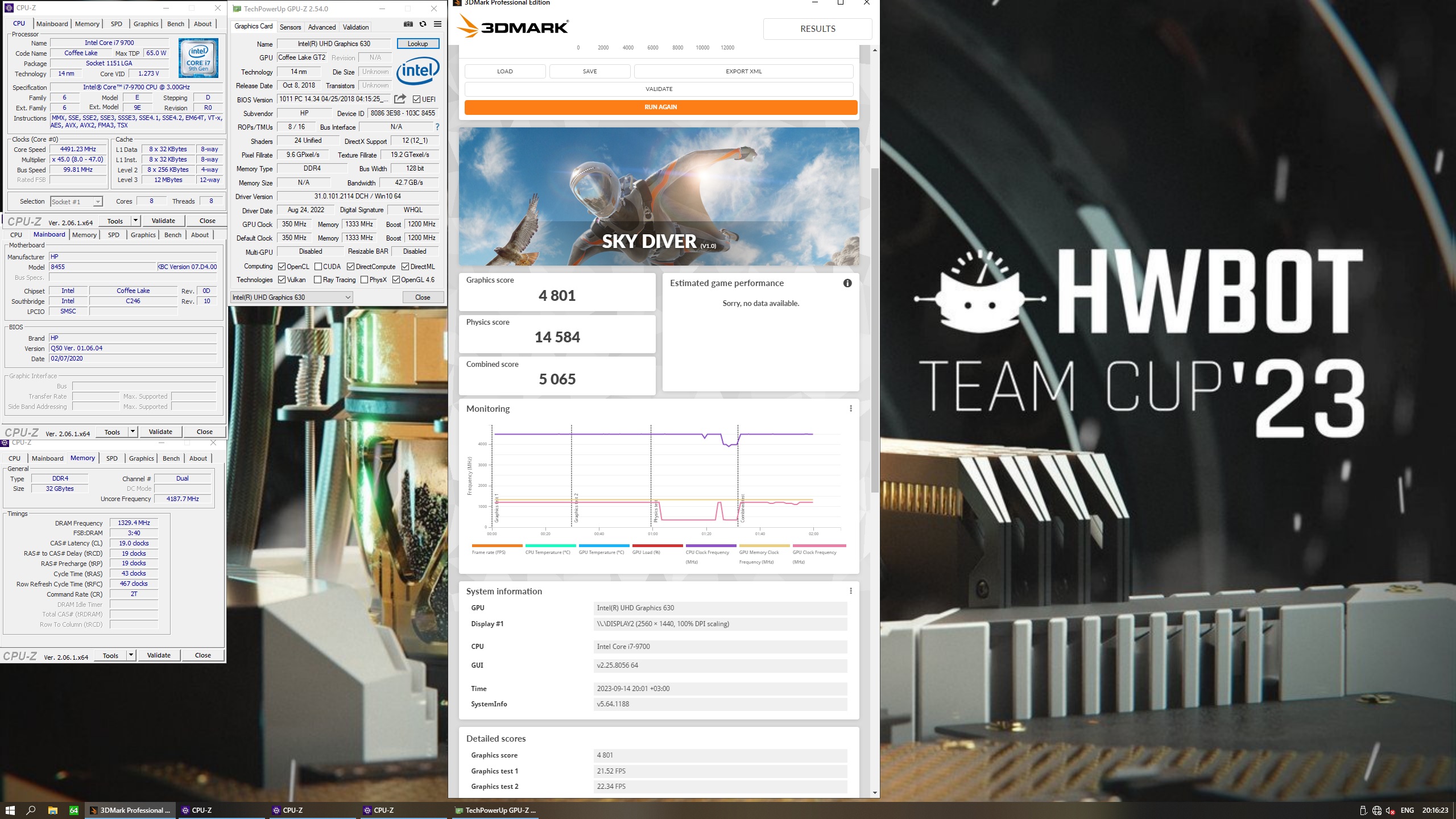Open Windows taskbar search
Image resolution: width=1456 pixels, height=819 pixels.
coord(31,810)
